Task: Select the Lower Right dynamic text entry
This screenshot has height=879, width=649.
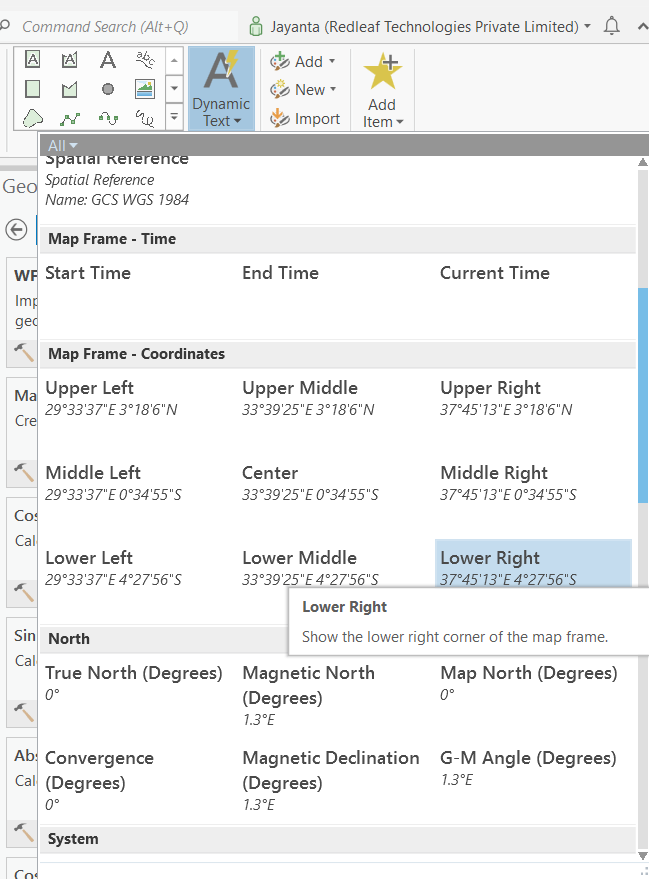Action: click(x=520, y=567)
